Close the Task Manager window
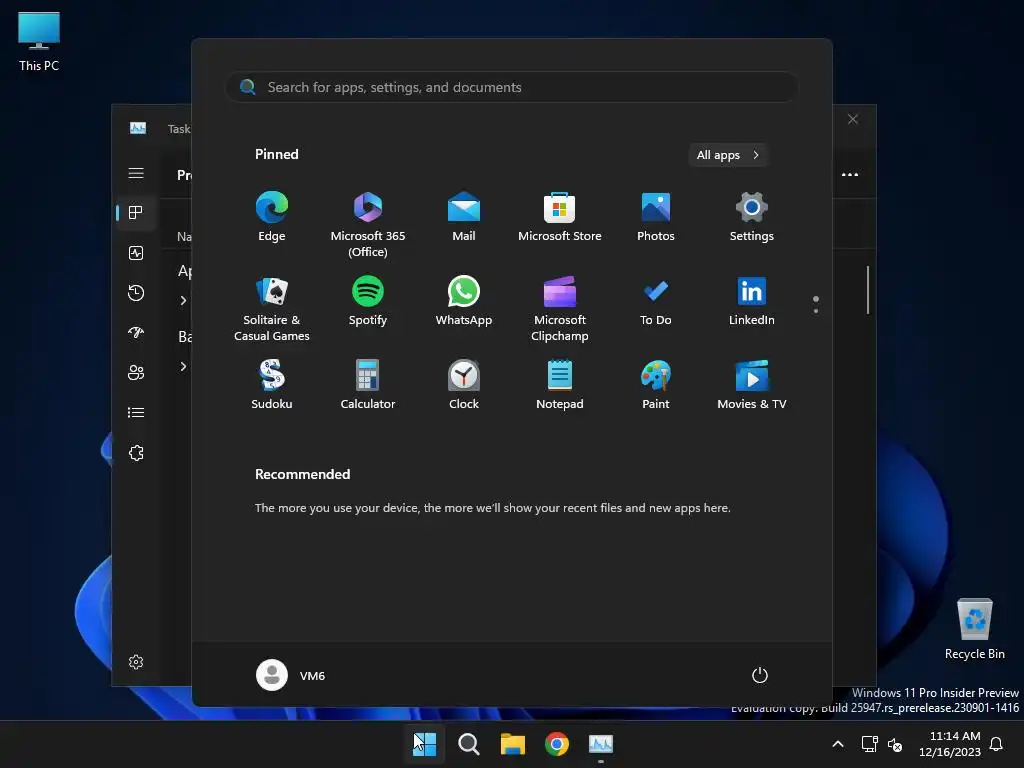The width and height of the screenshot is (1024, 768). pos(853,119)
